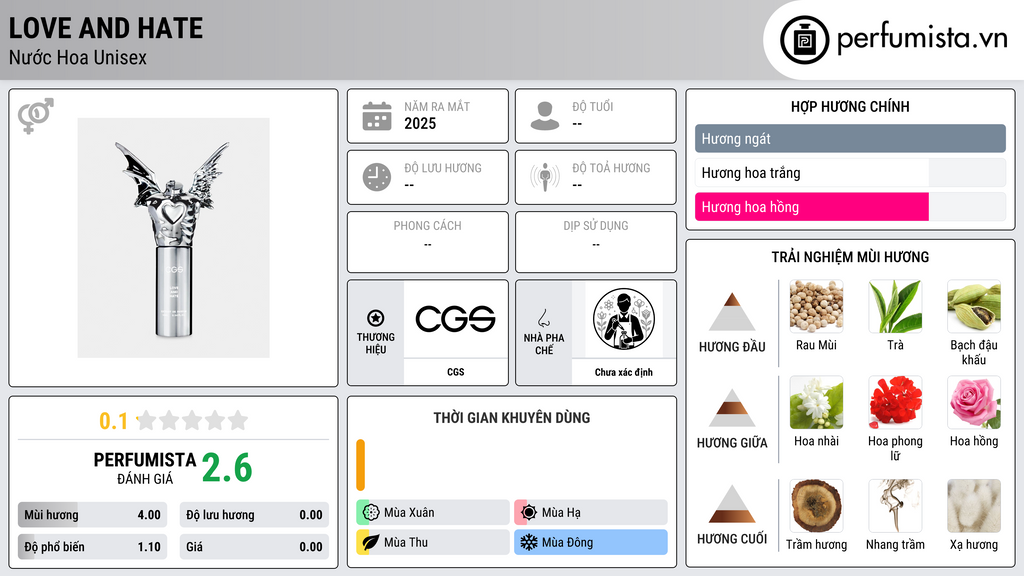The image size is (1024, 576).
Task: Open the Trà note image
Action: (895, 306)
